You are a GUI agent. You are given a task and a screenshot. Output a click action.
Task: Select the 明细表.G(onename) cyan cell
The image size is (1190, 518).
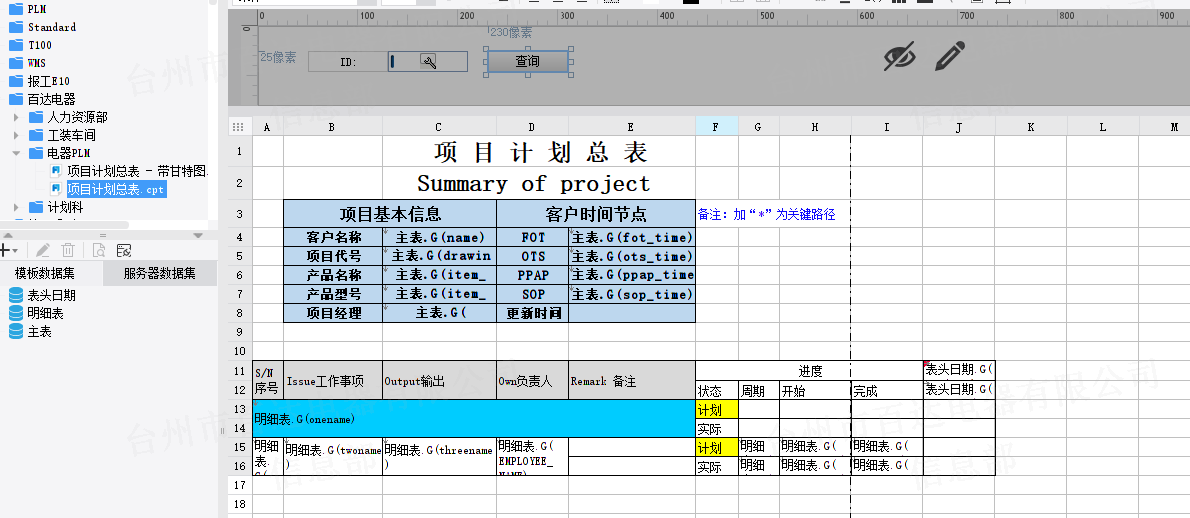tap(474, 419)
